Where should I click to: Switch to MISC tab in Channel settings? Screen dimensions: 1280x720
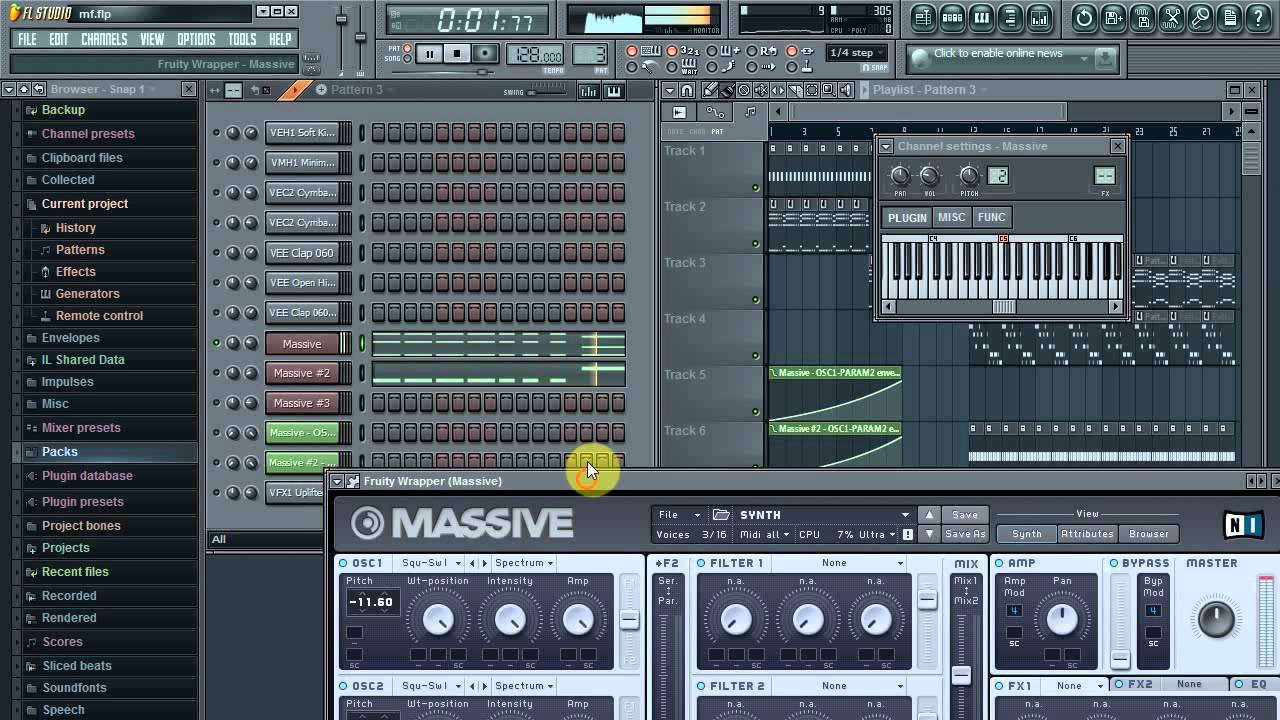pyautogui.click(x=951, y=217)
